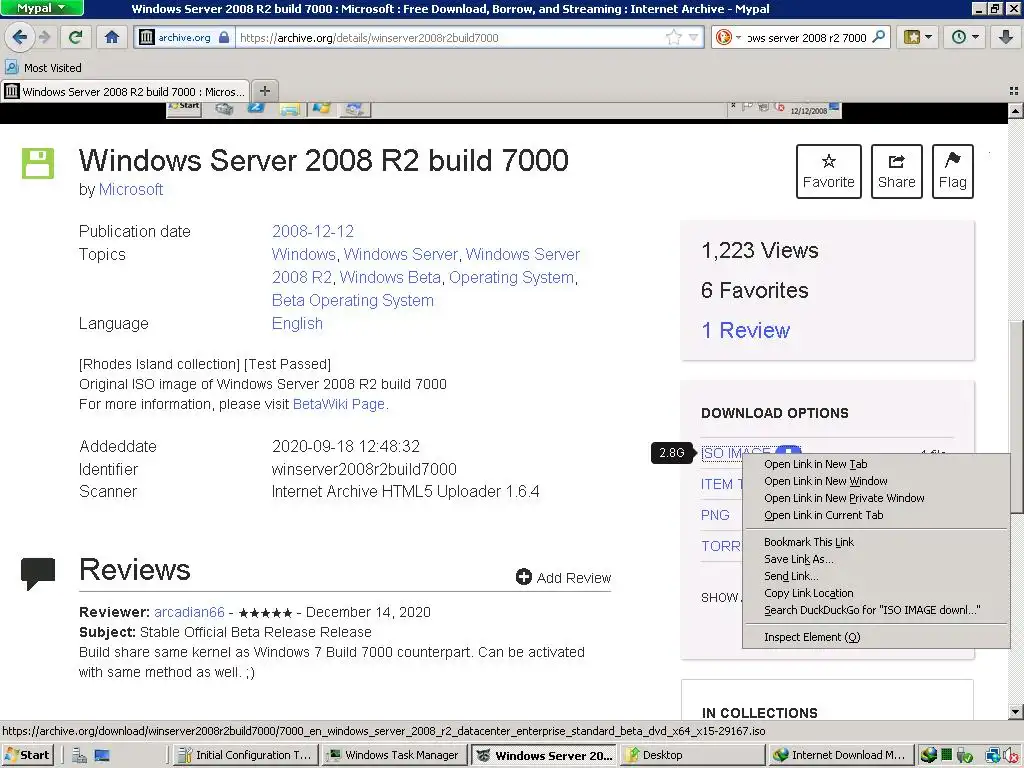Screen dimensions: 1024x768
Task: Click the URL address field
Action: [x=451, y=37]
